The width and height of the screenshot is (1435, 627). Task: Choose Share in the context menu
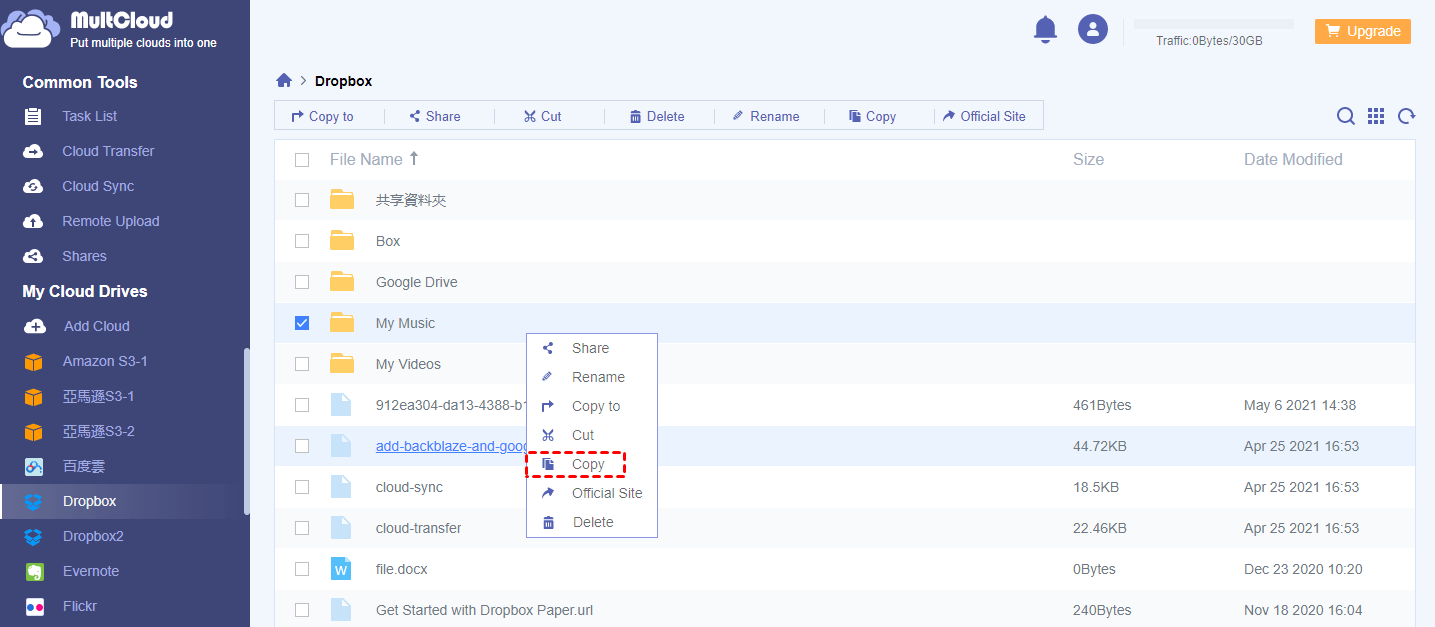591,348
